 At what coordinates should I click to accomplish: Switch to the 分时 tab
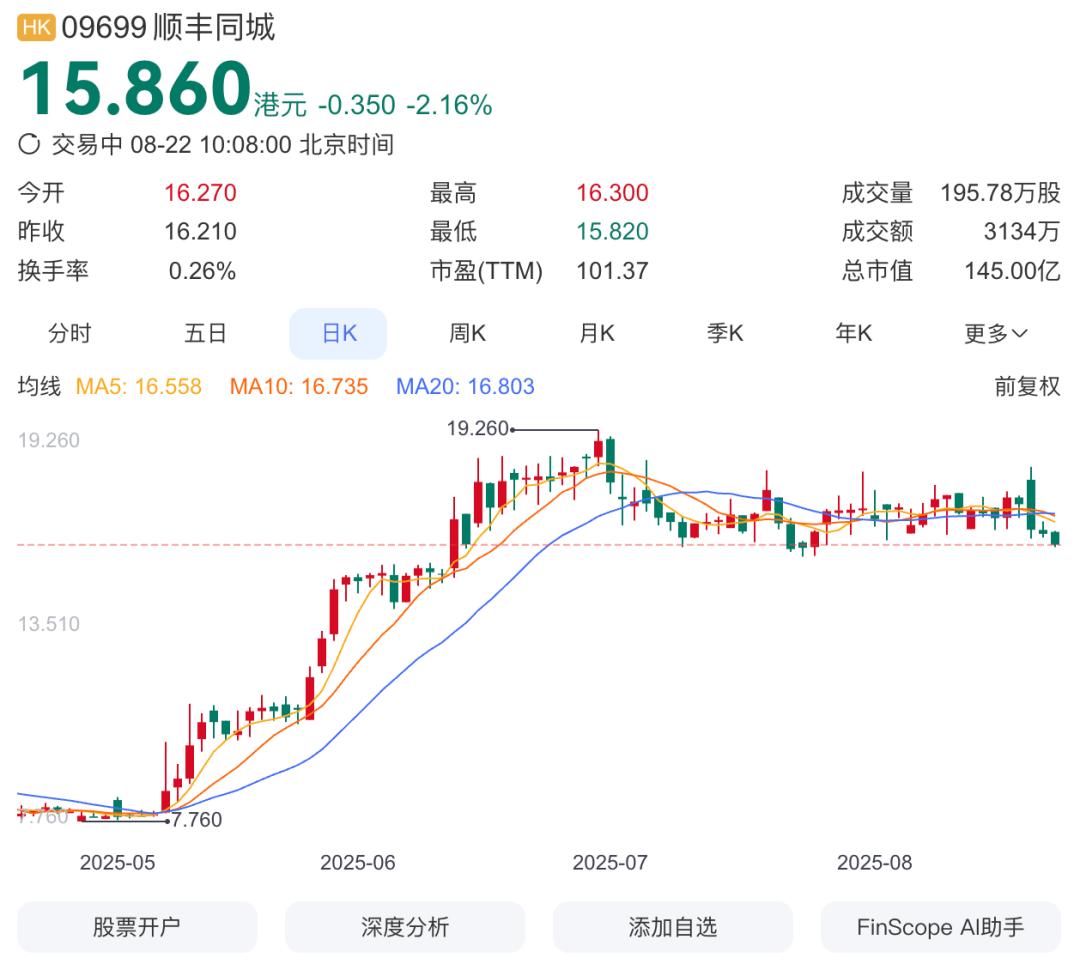[70, 333]
